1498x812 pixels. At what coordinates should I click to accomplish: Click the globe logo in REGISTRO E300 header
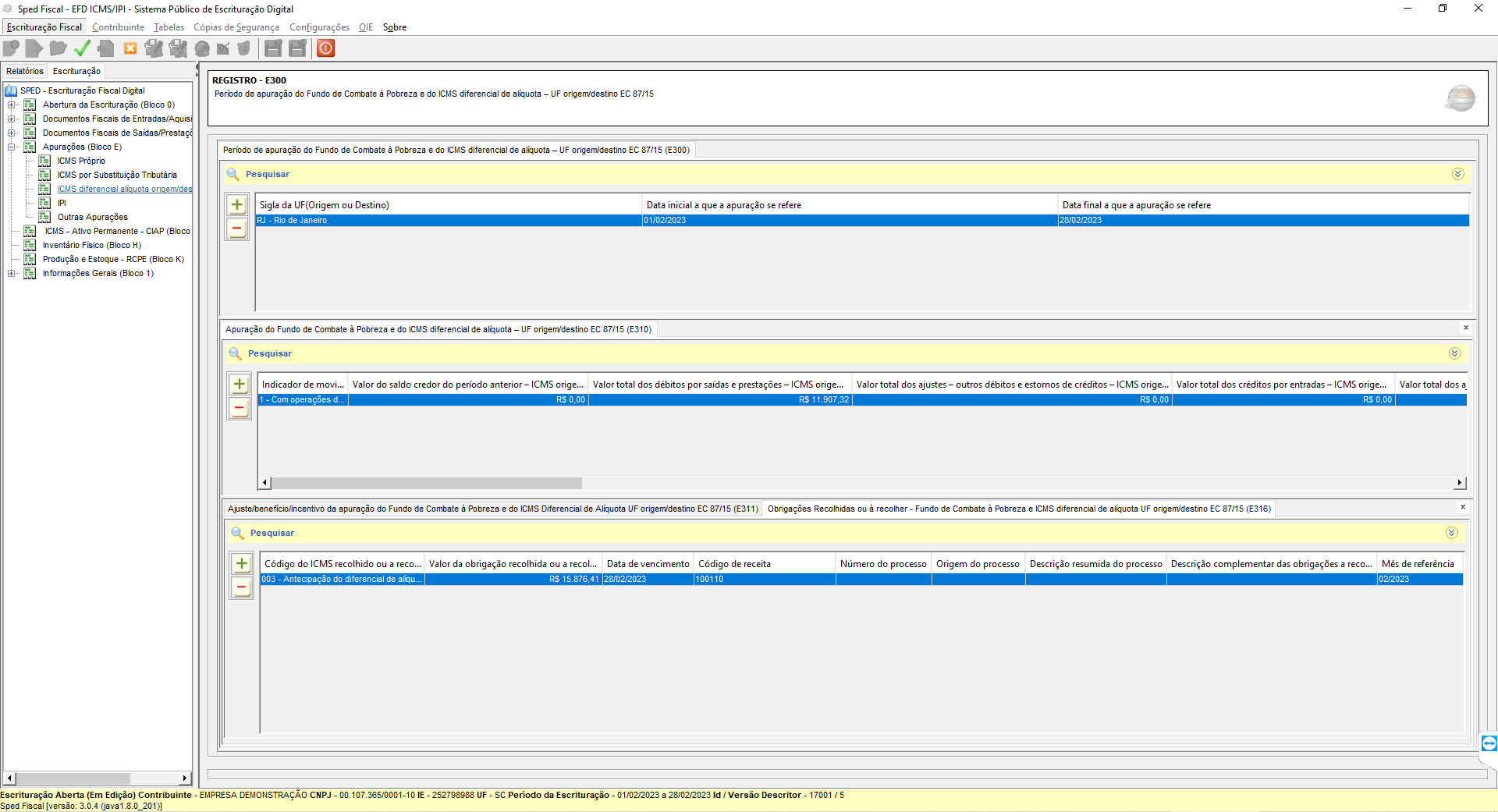click(x=1461, y=98)
